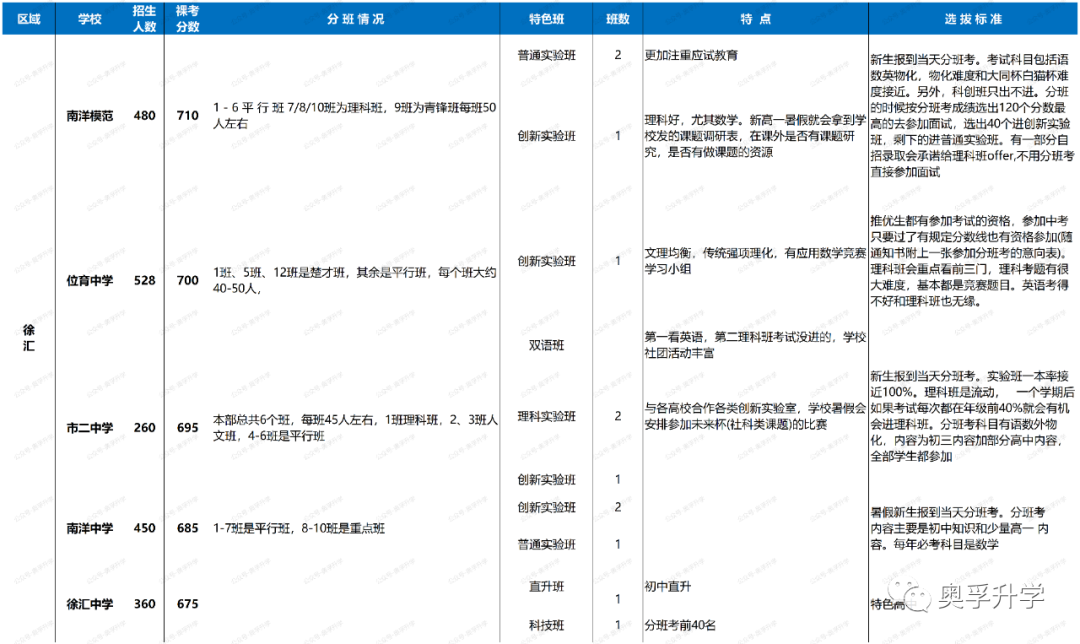Click the 特点 column header
Viewport: 1080px width, 644px height.
click(756, 19)
